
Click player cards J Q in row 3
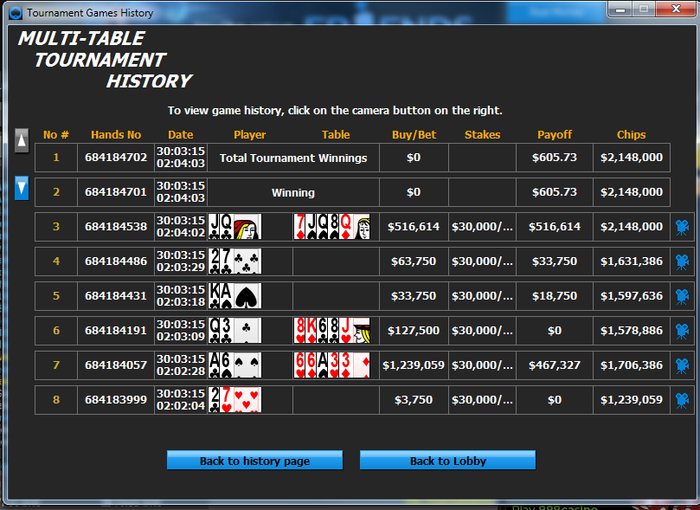pyautogui.click(x=235, y=226)
